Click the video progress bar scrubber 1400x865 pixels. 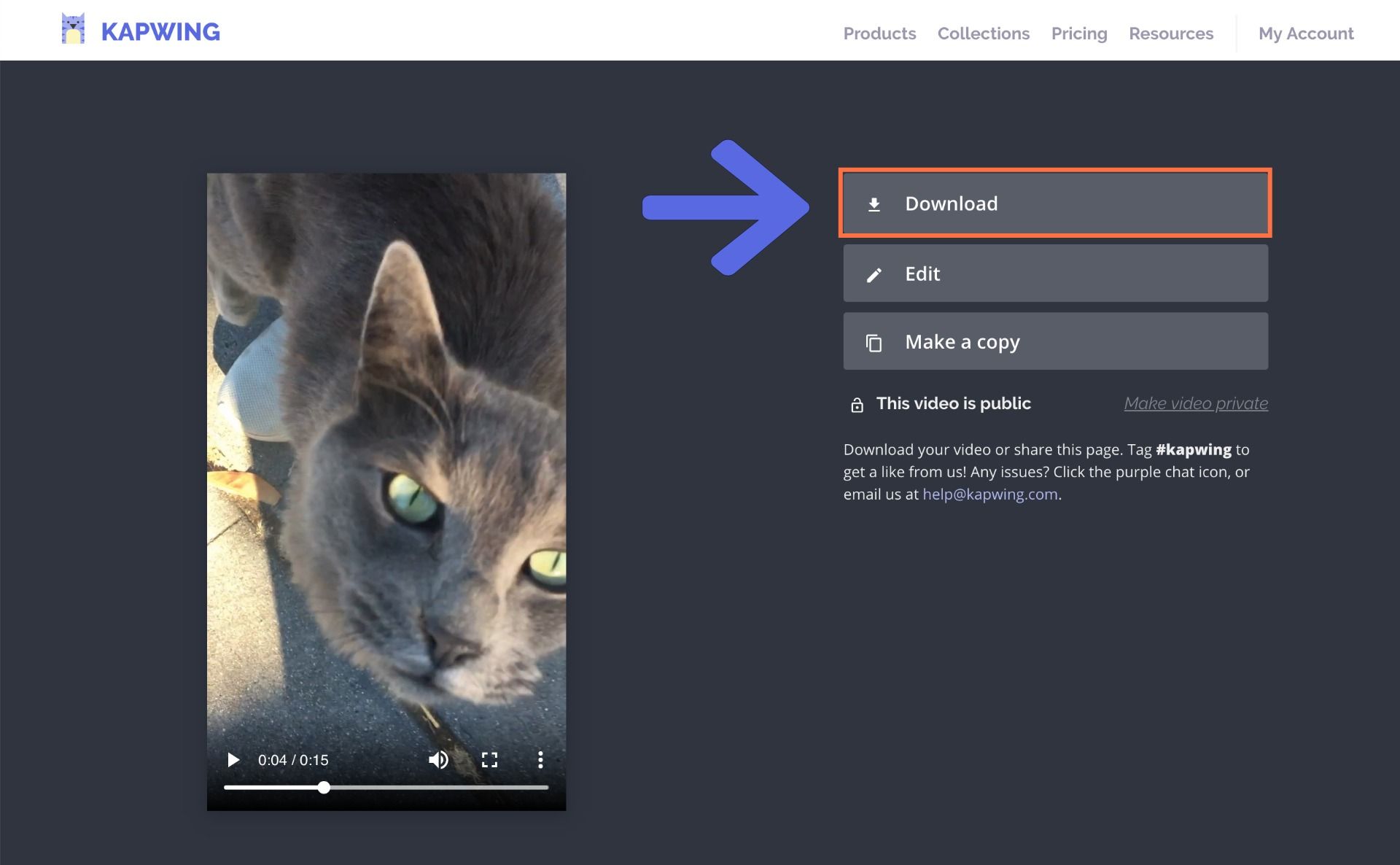point(324,788)
